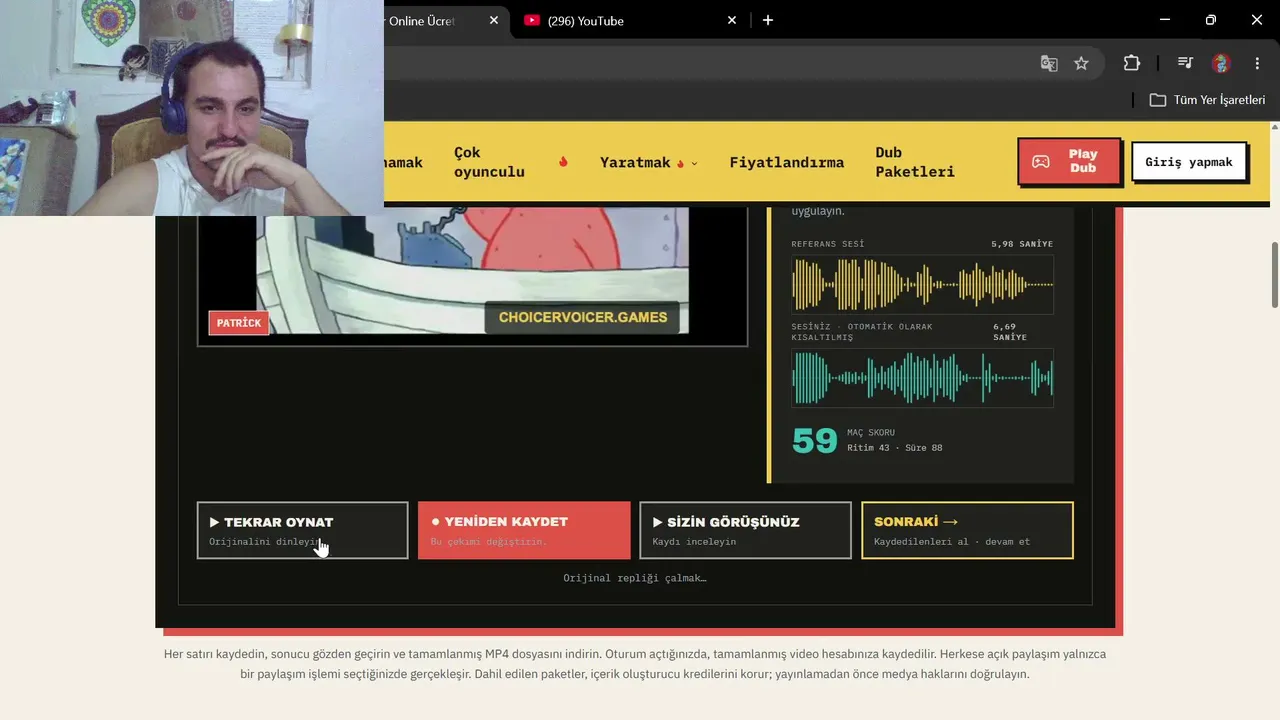Review your take with Sizin Görüşünüz
This screenshot has width=1280, height=720.
pos(745,530)
